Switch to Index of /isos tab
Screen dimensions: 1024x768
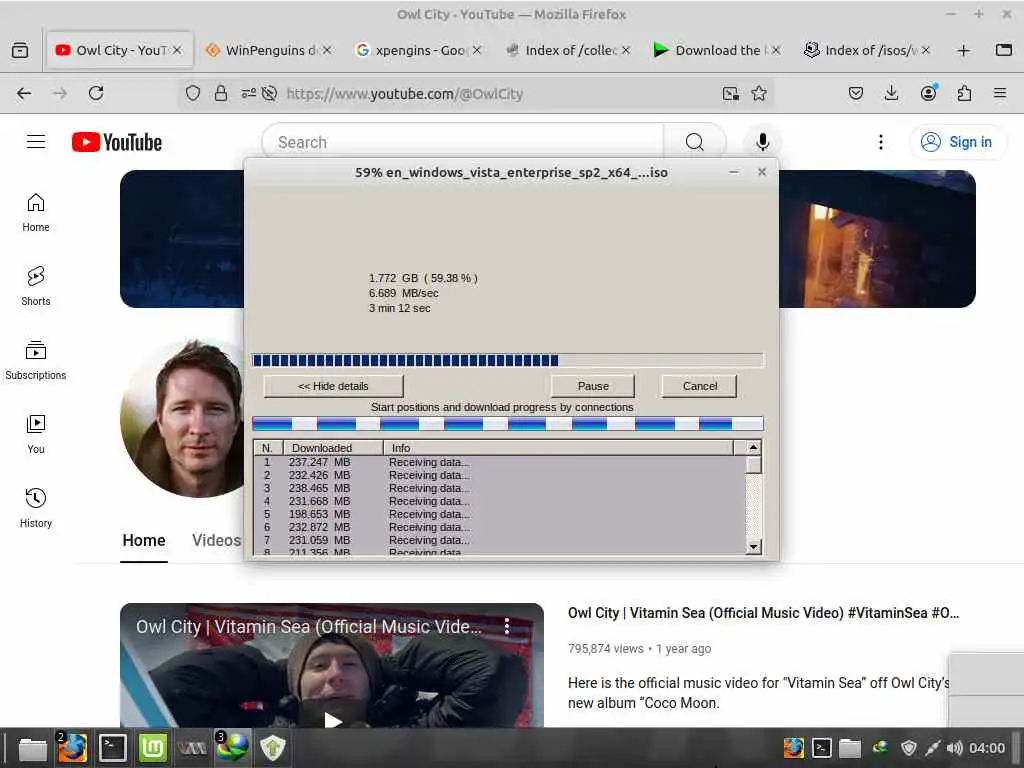(867, 50)
